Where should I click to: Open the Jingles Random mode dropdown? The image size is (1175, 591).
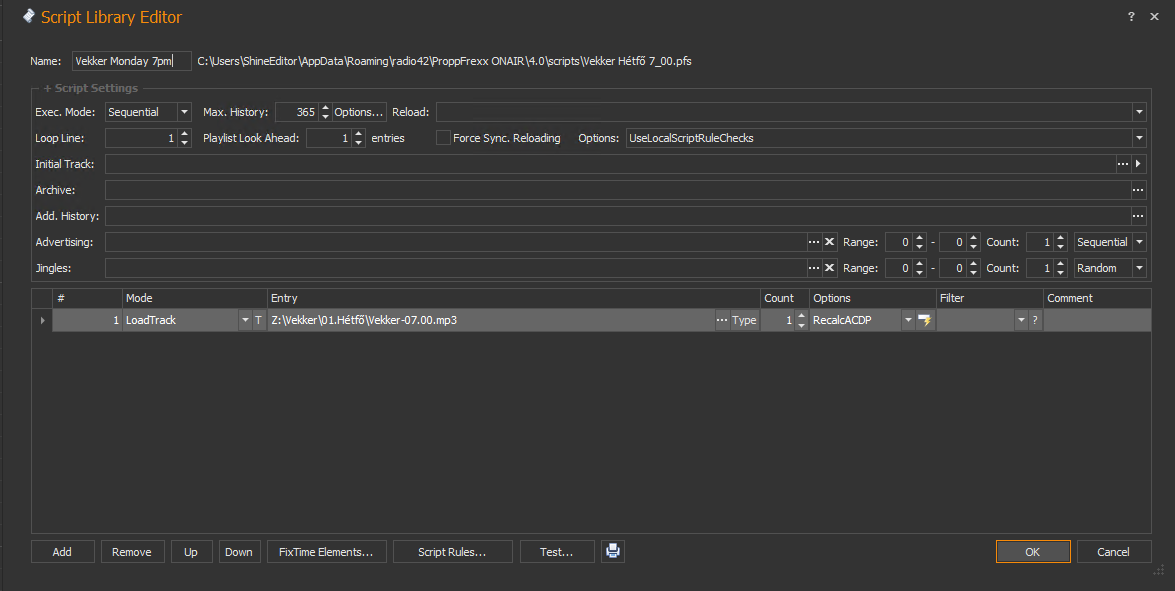tap(1138, 268)
